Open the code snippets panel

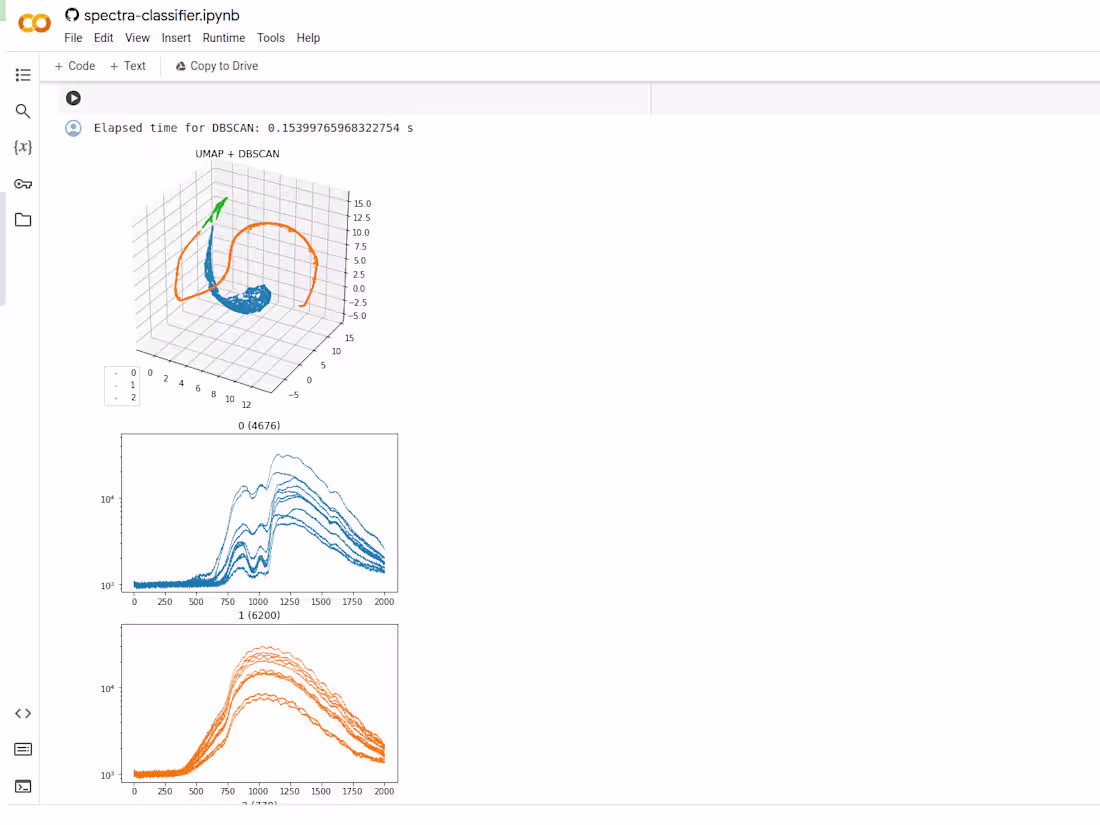pyautogui.click(x=23, y=713)
